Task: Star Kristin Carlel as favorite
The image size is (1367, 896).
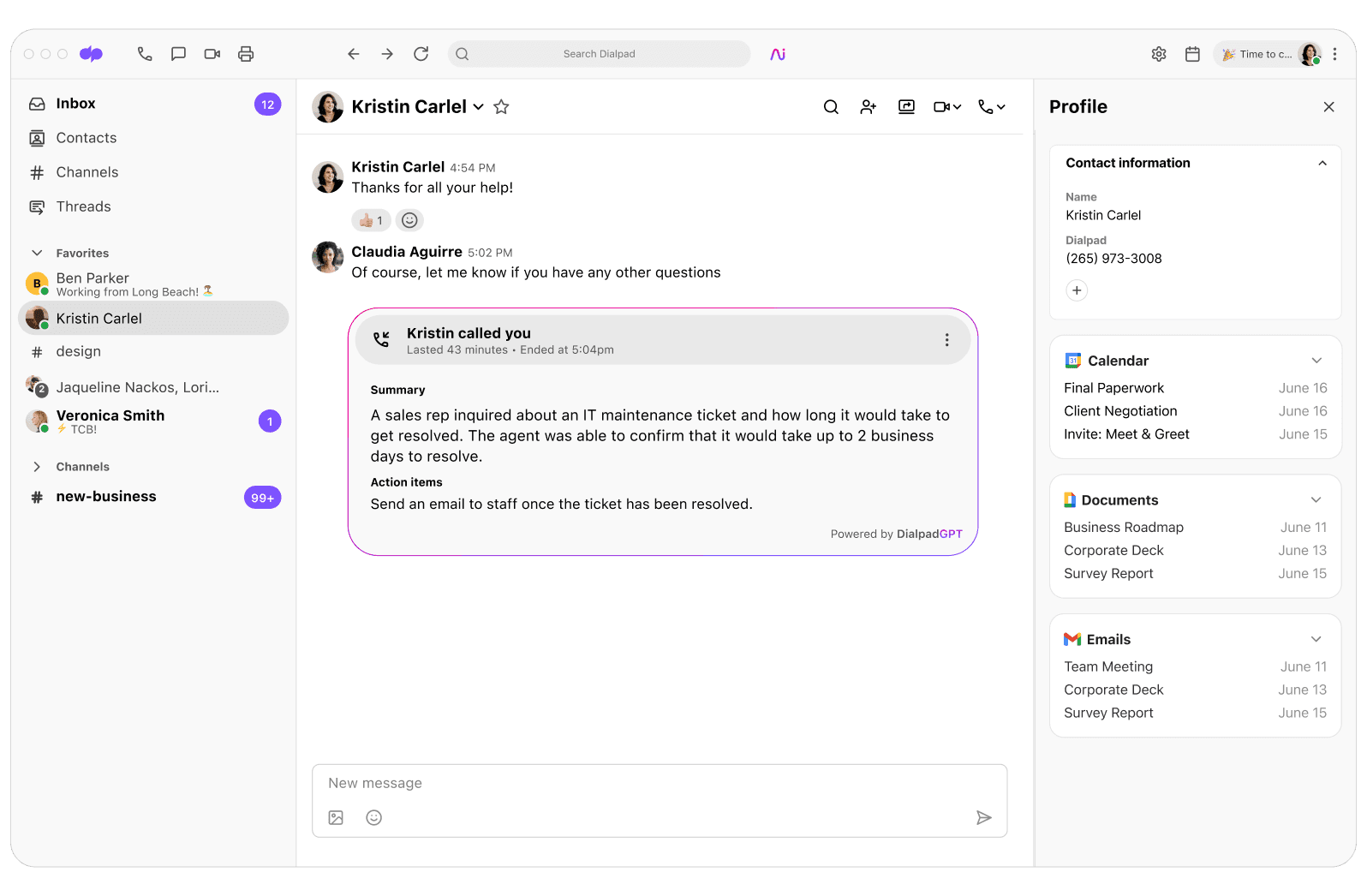Action: [x=502, y=107]
